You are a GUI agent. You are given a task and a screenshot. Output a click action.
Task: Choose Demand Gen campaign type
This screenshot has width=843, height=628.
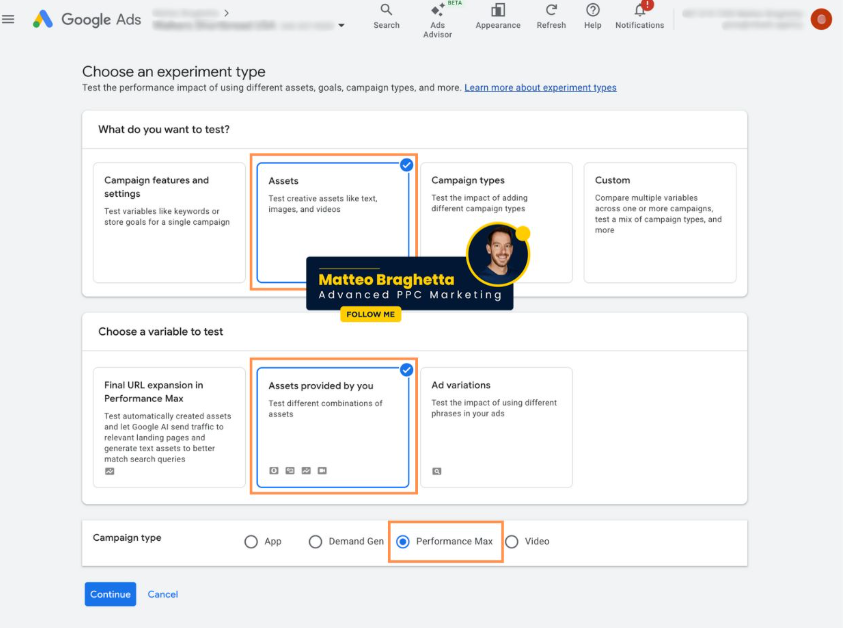pyautogui.click(x=315, y=542)
